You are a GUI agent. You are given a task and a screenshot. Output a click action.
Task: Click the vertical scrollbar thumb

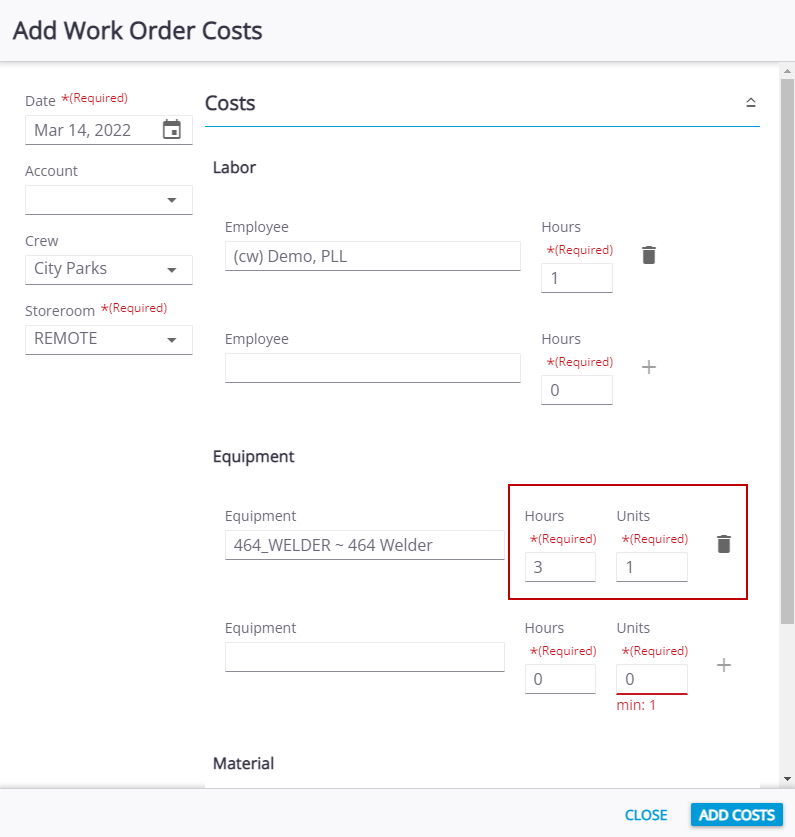[x=788, y=351]
